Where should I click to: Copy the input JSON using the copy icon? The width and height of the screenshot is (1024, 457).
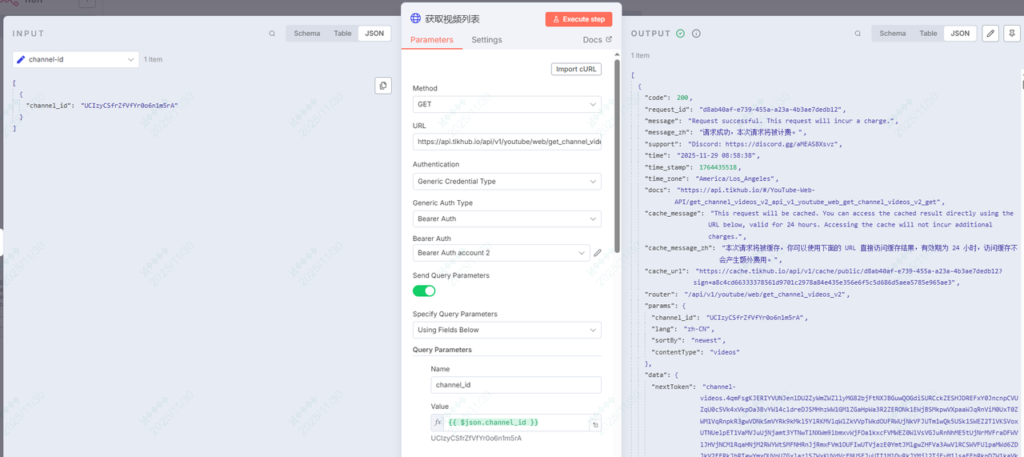coord(382,86)
